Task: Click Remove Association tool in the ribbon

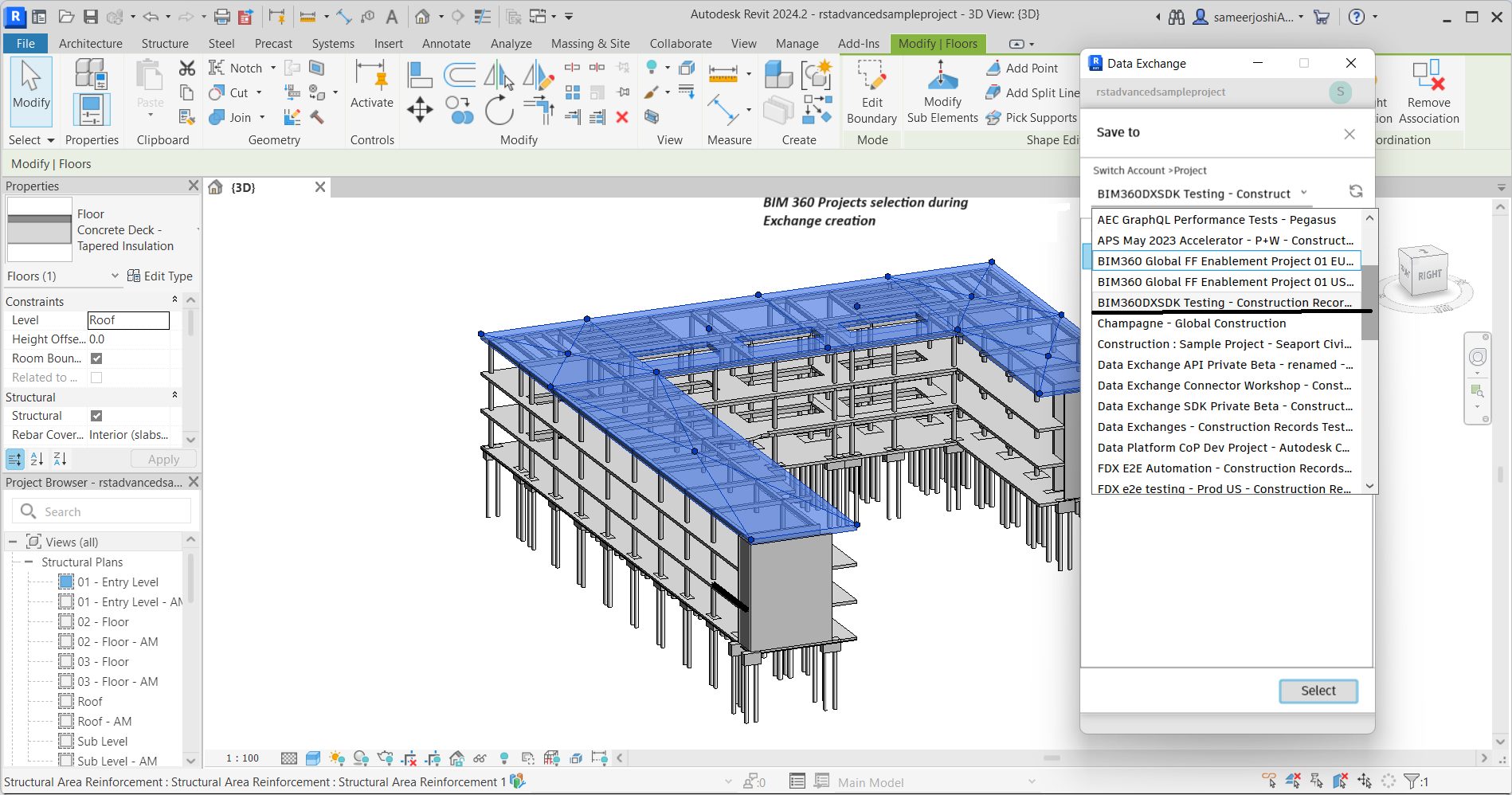Action: (x=1428, y=92)
